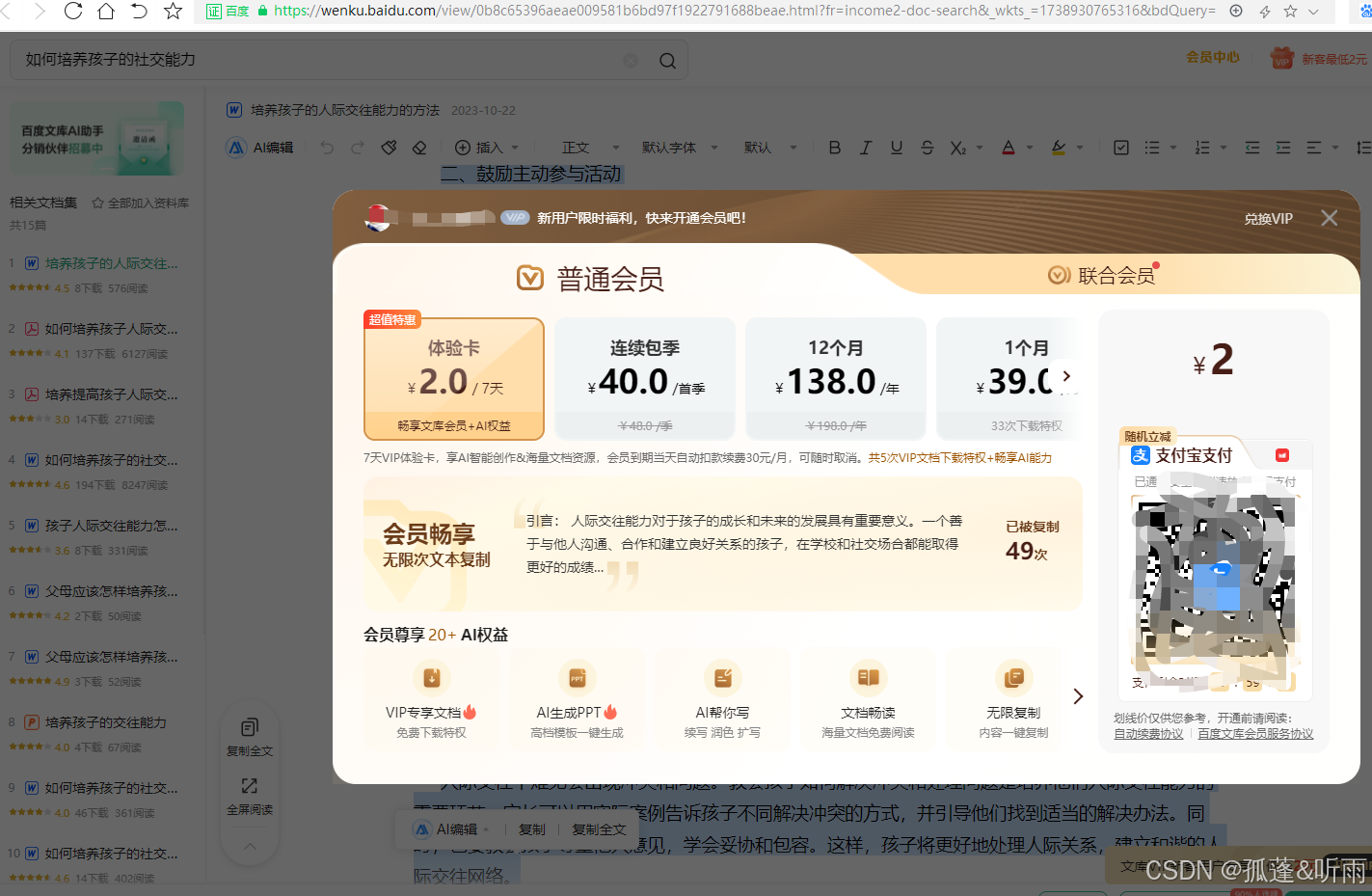1372x896 pixels.
Task: Click the 文档畅读 benefit icon
Action: (868, 677)
